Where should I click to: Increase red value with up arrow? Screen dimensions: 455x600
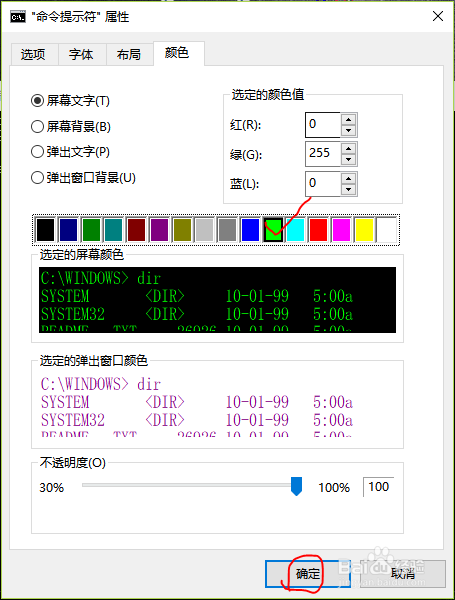click(348, 119)
